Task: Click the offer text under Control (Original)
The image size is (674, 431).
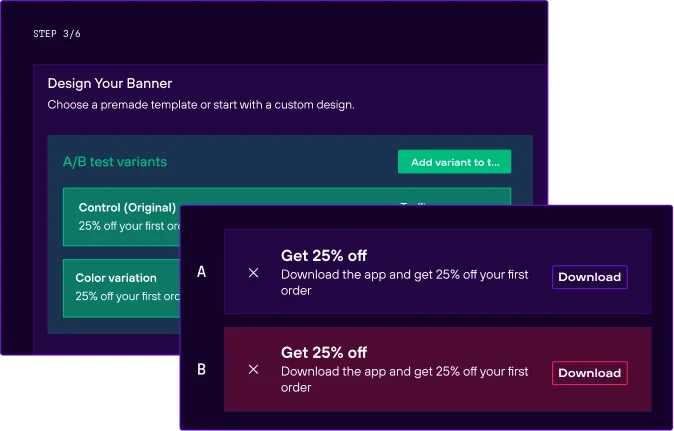Action: point(129,226)
